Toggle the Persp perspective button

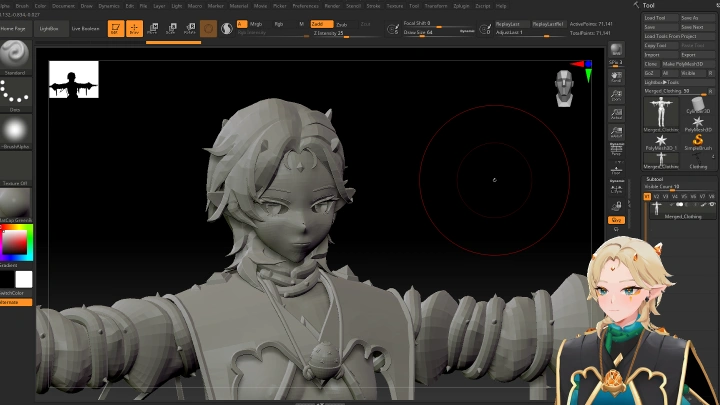coord(616,149)
